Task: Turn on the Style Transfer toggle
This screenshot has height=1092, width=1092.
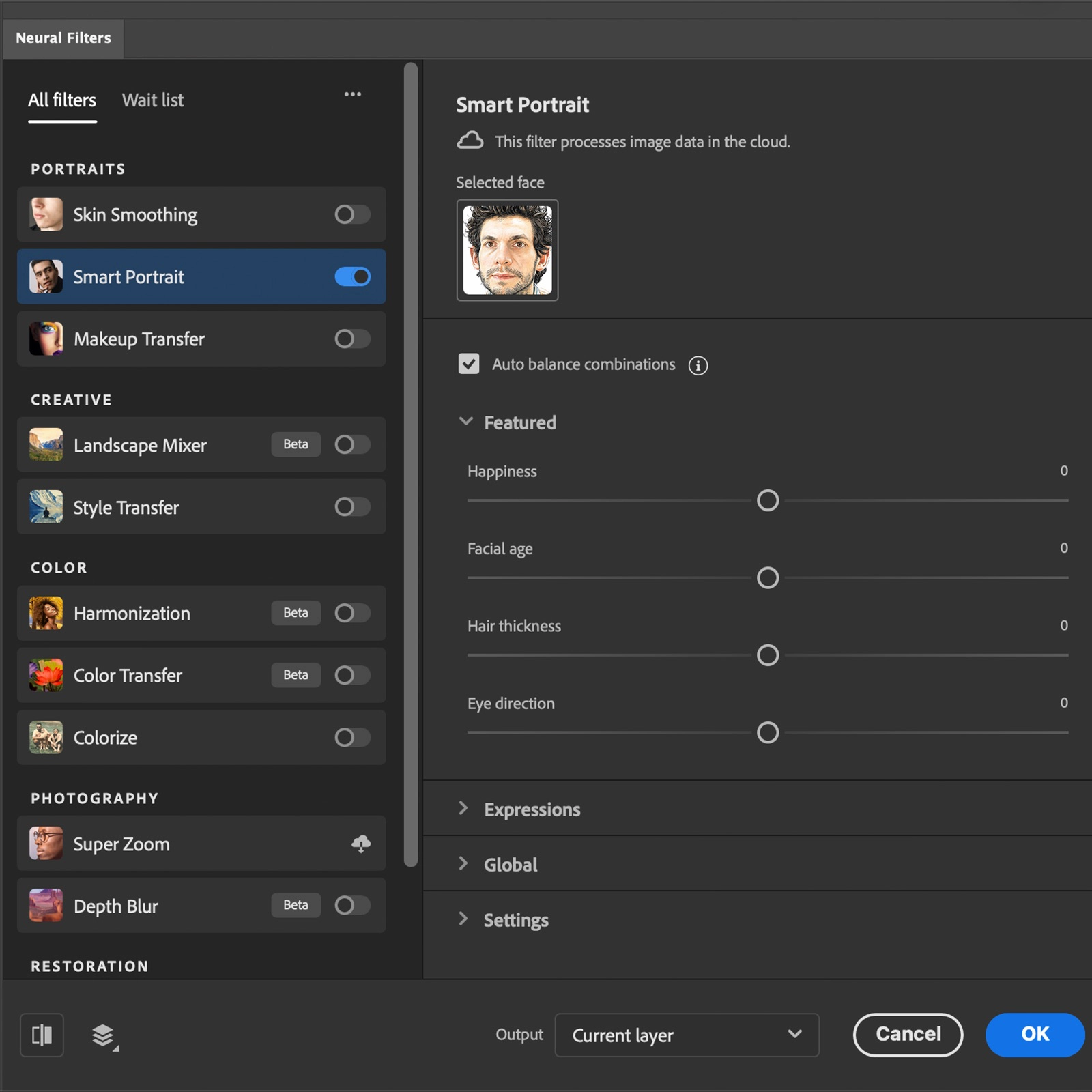Action: (352, 506)
